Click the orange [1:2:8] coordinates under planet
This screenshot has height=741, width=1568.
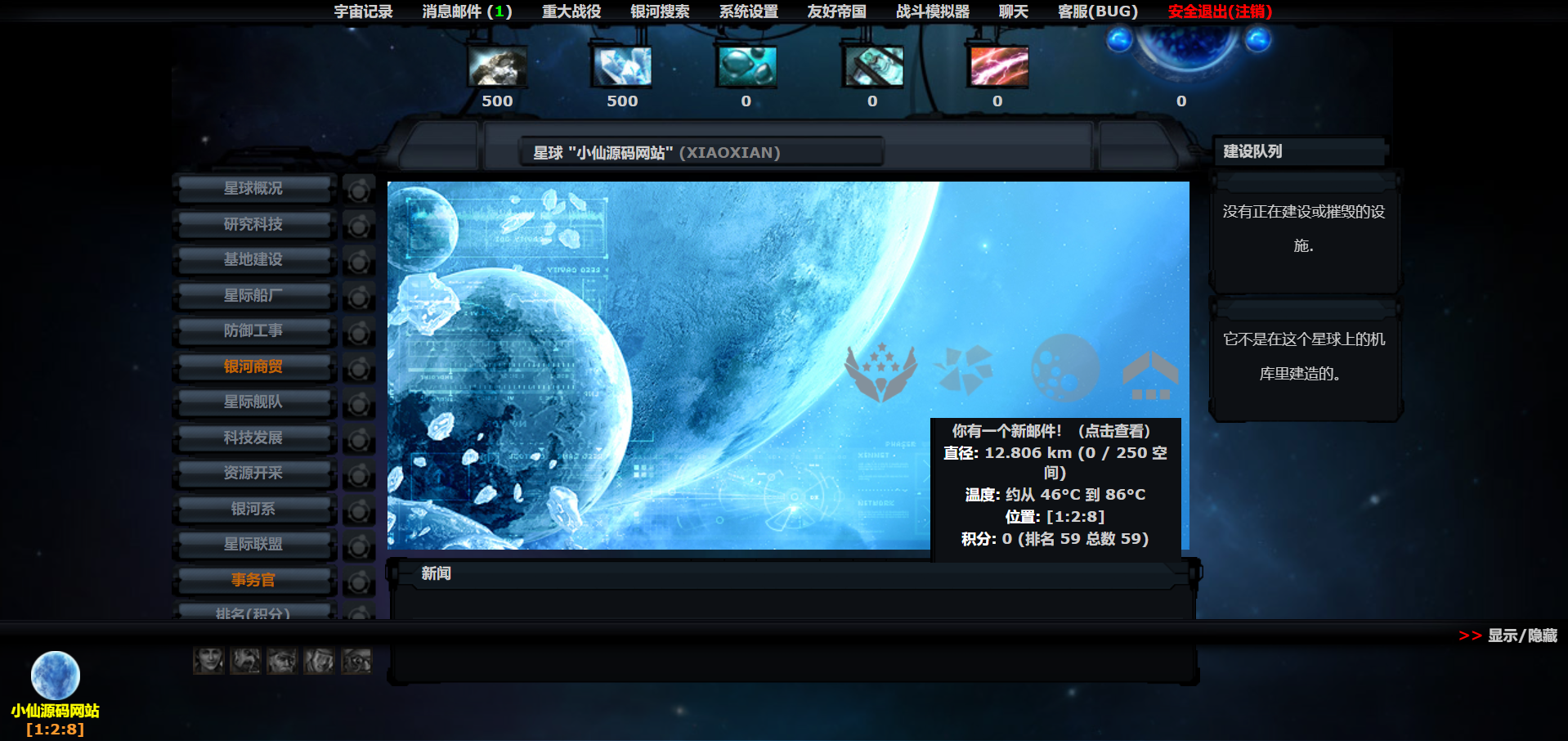[x=55, y=729]
